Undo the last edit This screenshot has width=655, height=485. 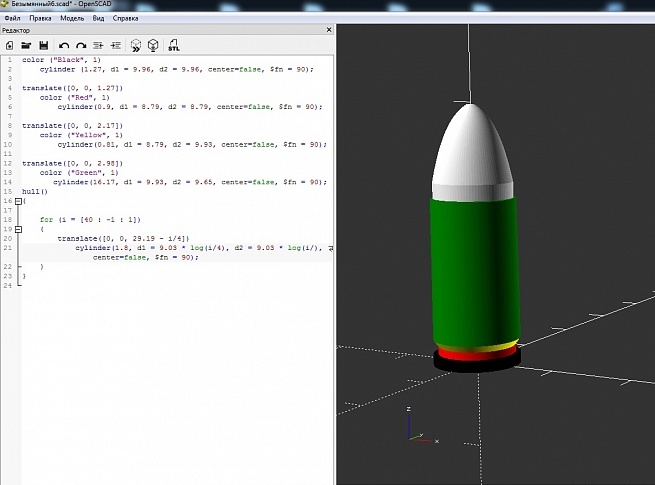(64, 45)
